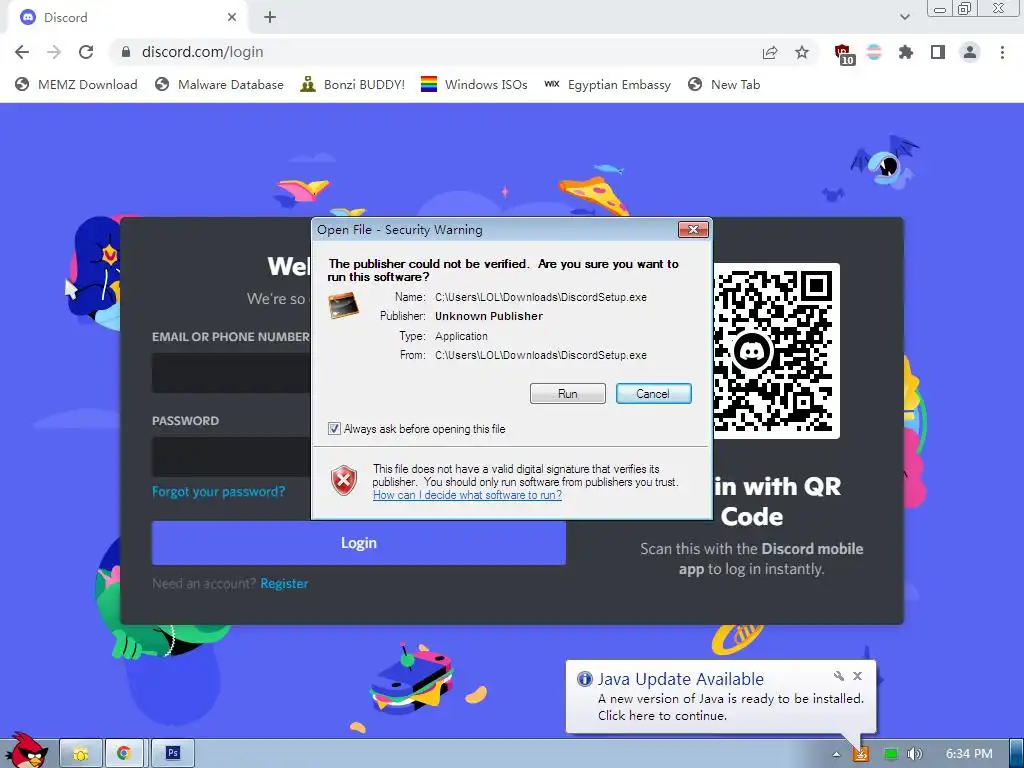Screen dimensions: 1024x768
Task: Click the Java Update Available notification
Action: click(x=721, y=697)
